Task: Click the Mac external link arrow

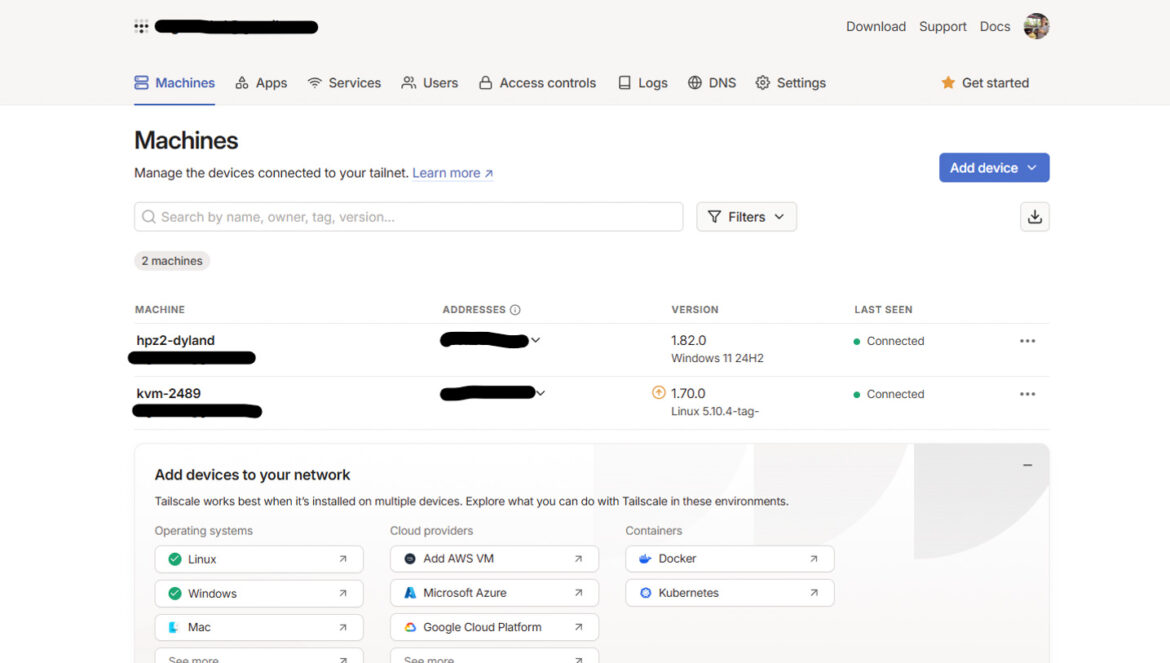Action: click(343, 627)
